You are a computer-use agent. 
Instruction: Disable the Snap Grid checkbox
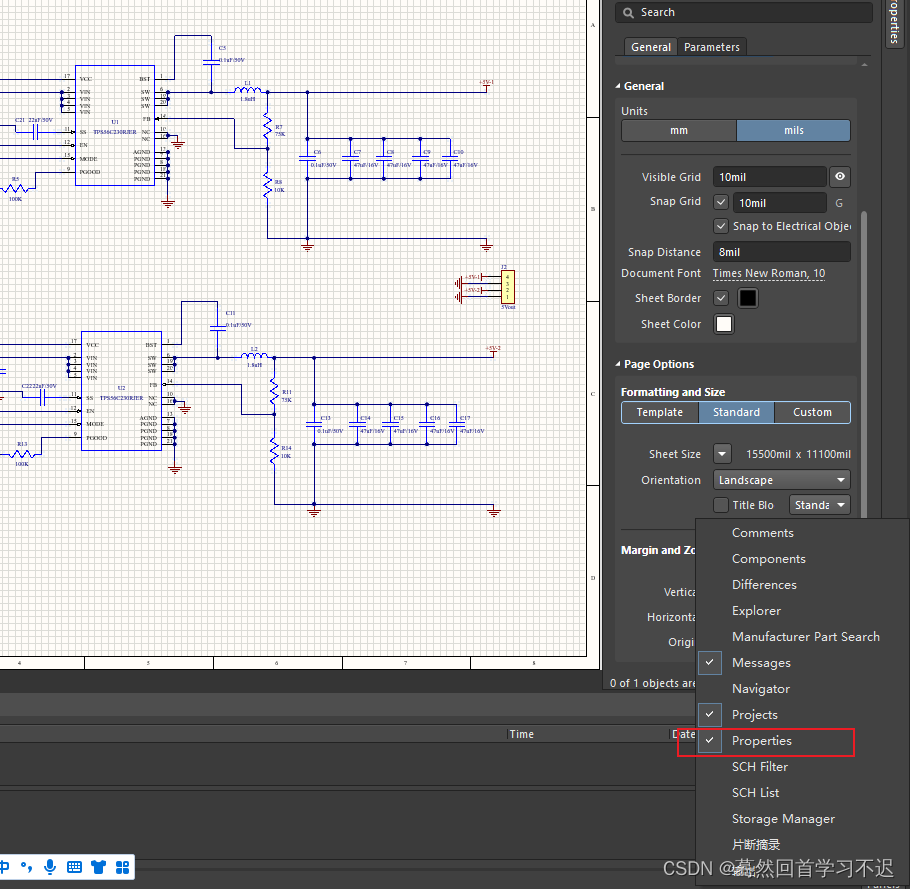[721, 203]
